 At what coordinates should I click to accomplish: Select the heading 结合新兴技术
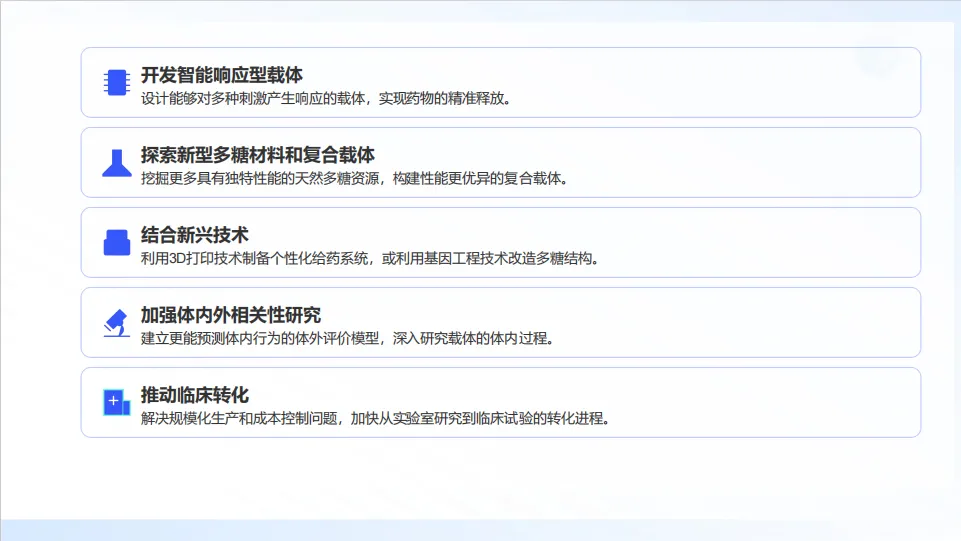[x=195, y=235]
